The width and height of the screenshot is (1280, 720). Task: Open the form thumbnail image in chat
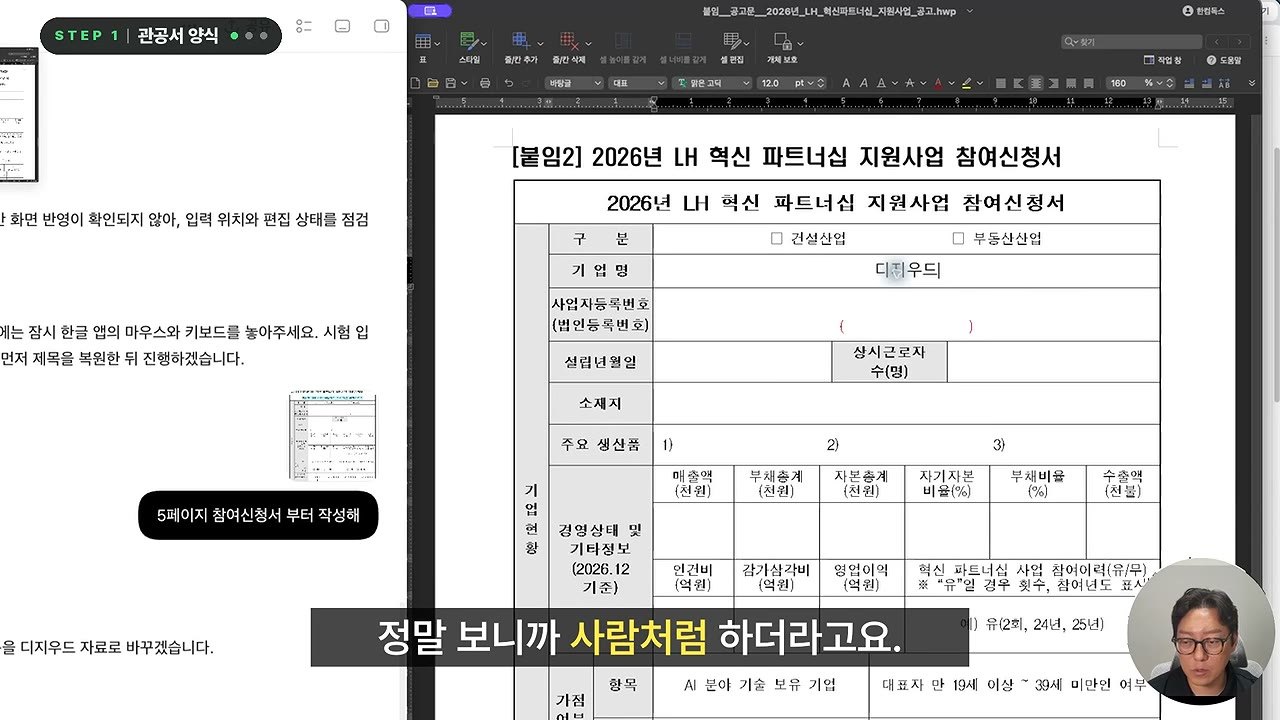click(333, 436)
